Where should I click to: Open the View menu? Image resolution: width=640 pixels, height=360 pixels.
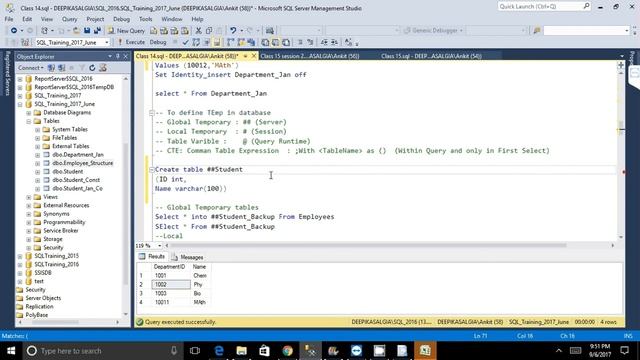click(x=47, y=19)
